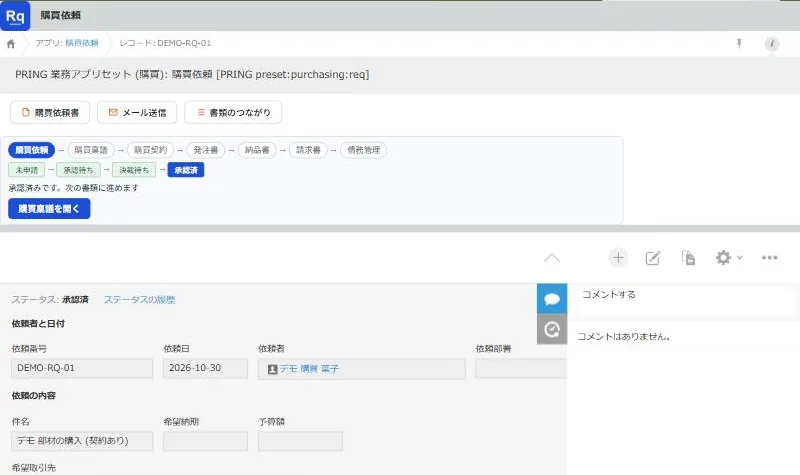Show the comments panel speech bubble tab
The image size is (800, 475).
click(552, 298)
